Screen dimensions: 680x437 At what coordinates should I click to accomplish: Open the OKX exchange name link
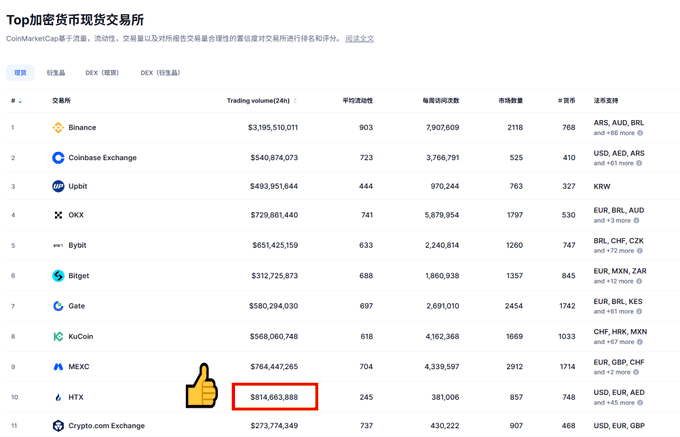pyautogui.click(x=76, y=215)
